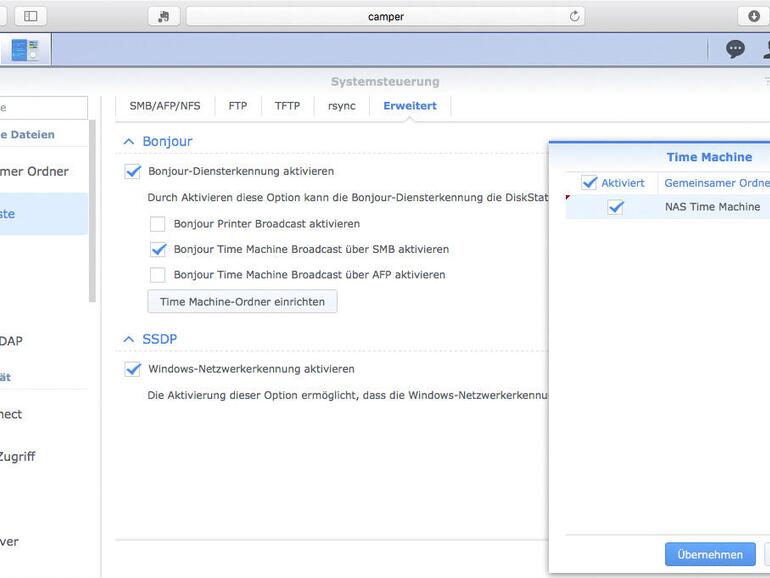The height and width of the screenshot is (578, 770).
Task: Collapse the Bonjour section
Action: 129,141
